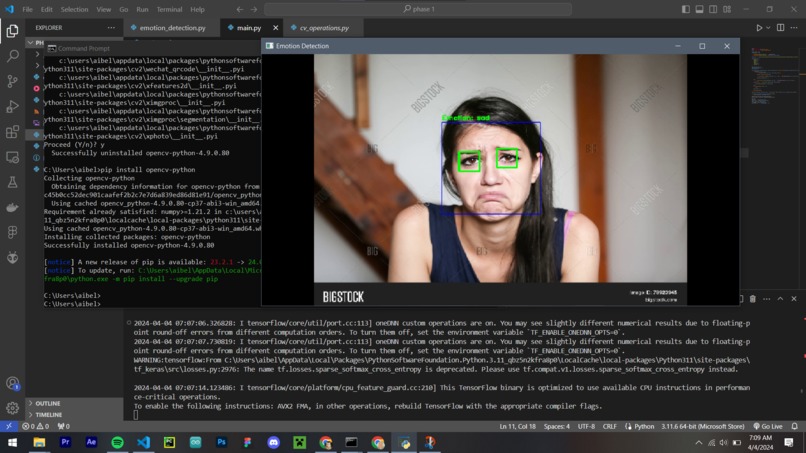Open the Selection menu
806x453 pixels.
point(74,9)
